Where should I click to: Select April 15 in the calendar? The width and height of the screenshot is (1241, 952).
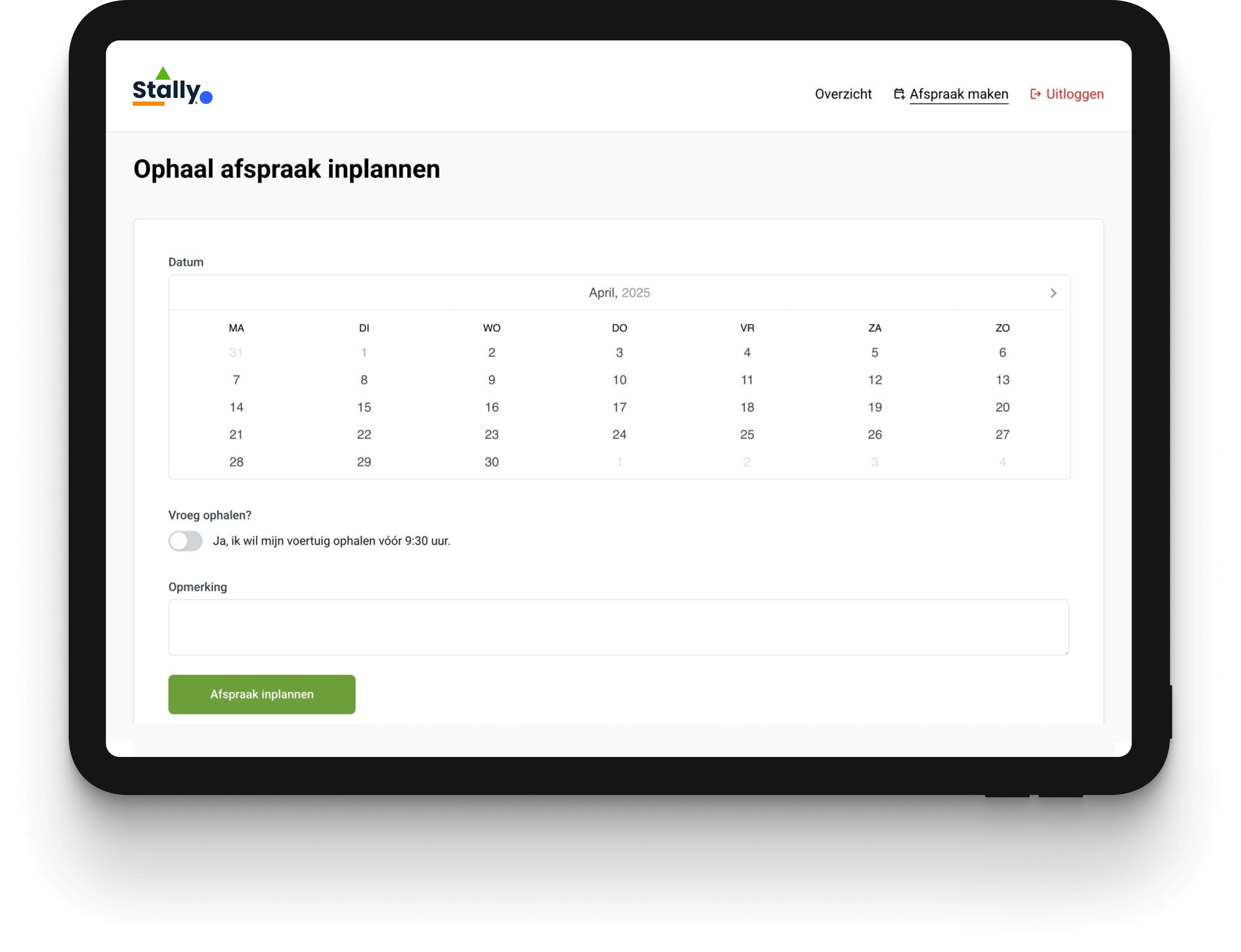click(x=364, y=407)
